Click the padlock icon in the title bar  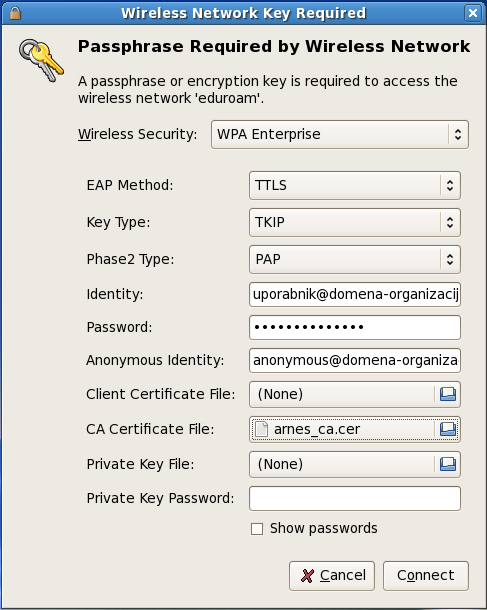[x=15, y=13]
